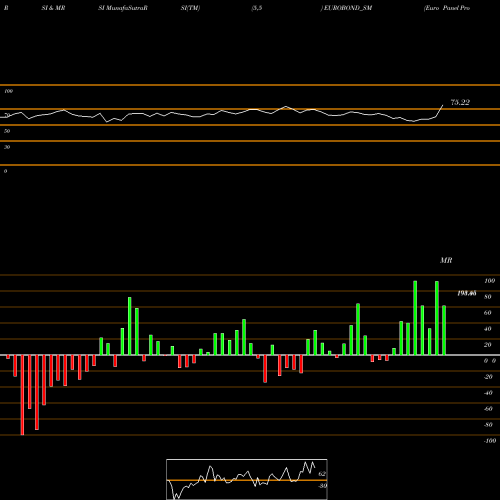
Task: Click the mini RSI thumbnail chart
Action: pos(247,479)
